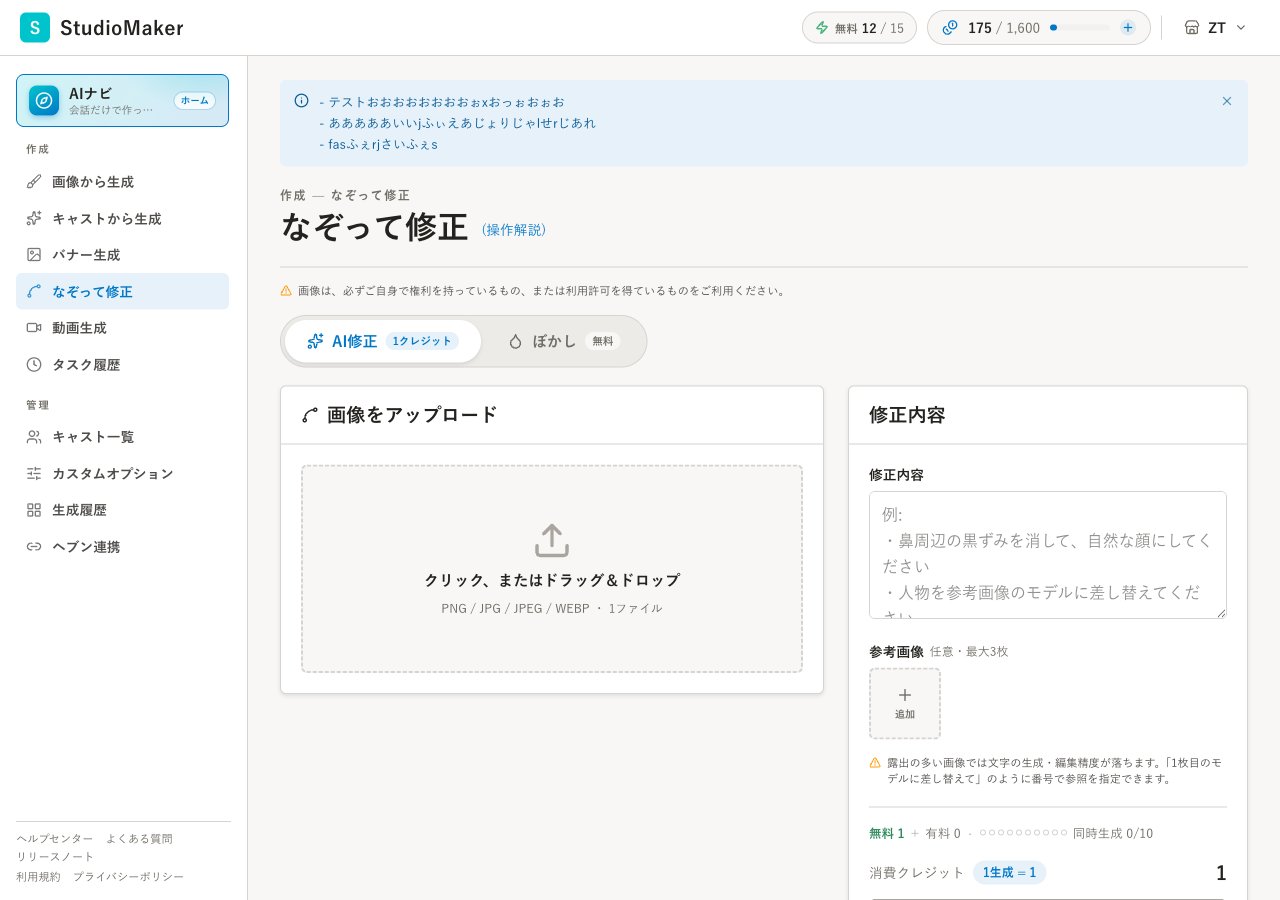Click the link icon beside ヘブン連携
Image resolution: width=1280 pixels, height=900 pixels.
point(34,546)
